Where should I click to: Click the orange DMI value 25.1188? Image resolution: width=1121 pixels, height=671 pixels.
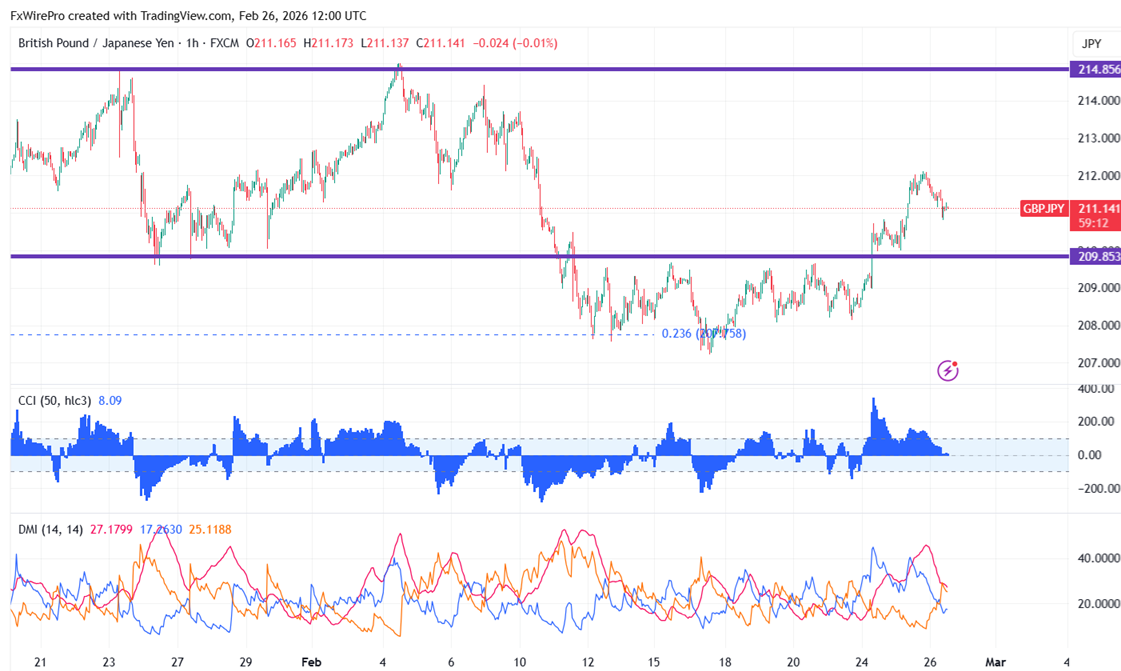[210, 530]
